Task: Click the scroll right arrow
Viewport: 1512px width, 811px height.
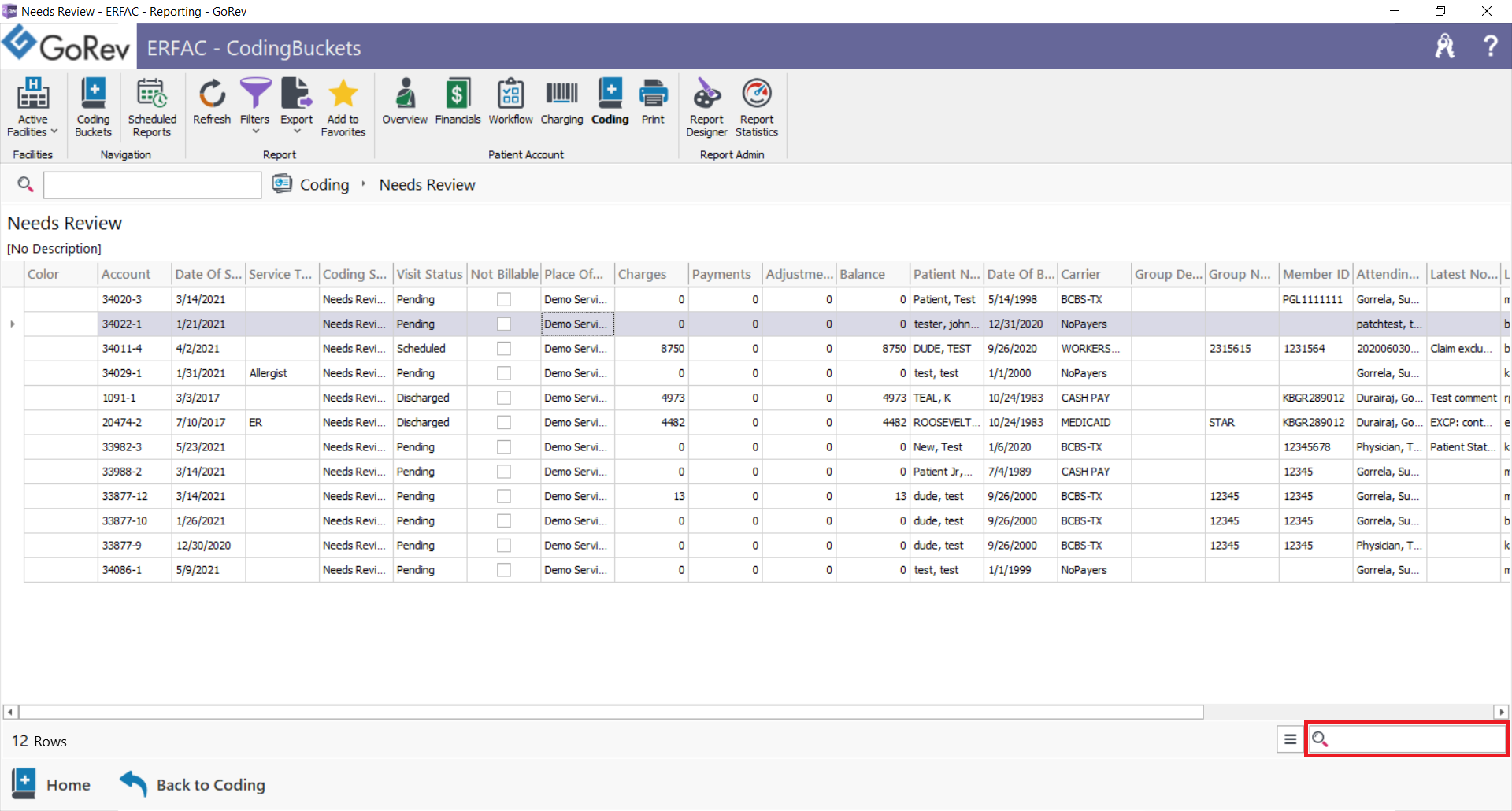Action: click(1501, 712)
